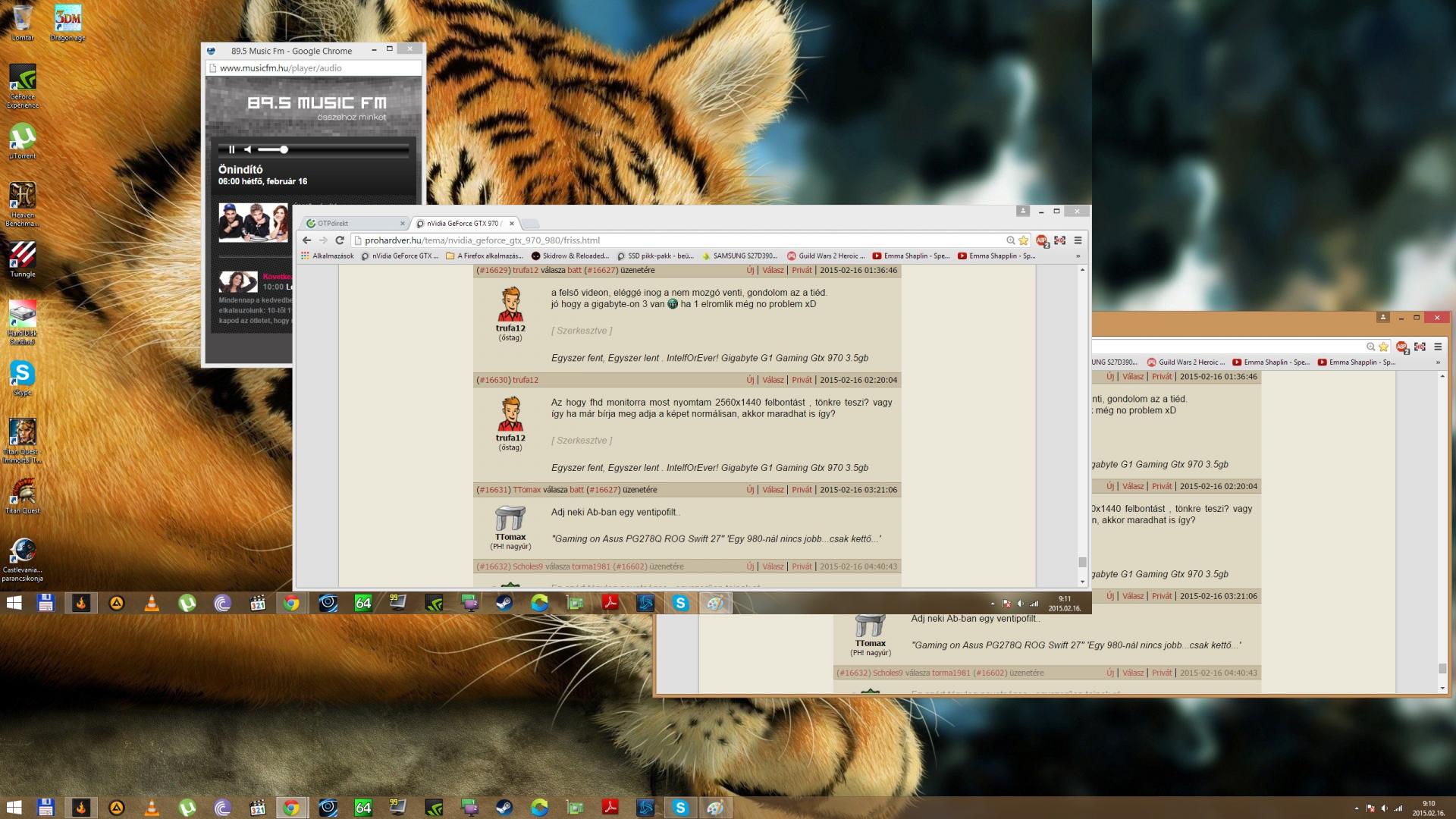Open Chrome menu in the cut-off Chrome window
The image size is (1456, 819).
point(1438,347)
